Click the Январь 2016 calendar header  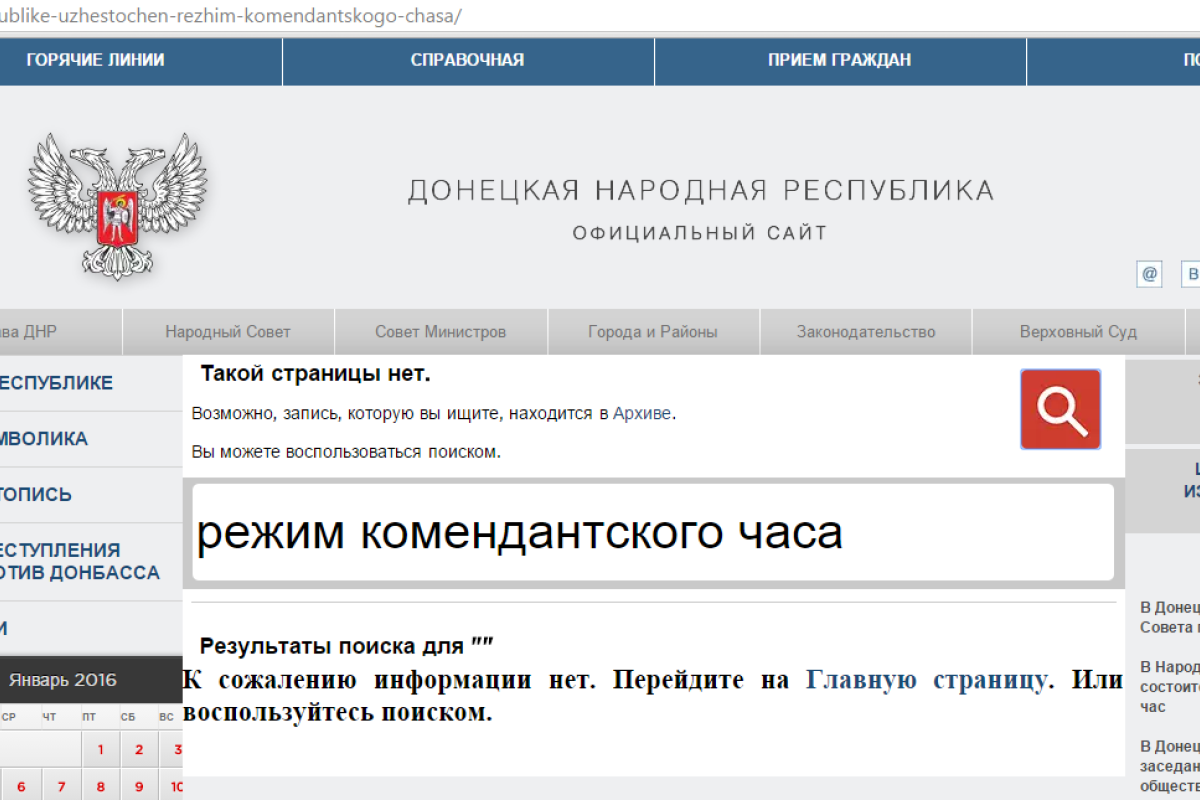[63, 680]
